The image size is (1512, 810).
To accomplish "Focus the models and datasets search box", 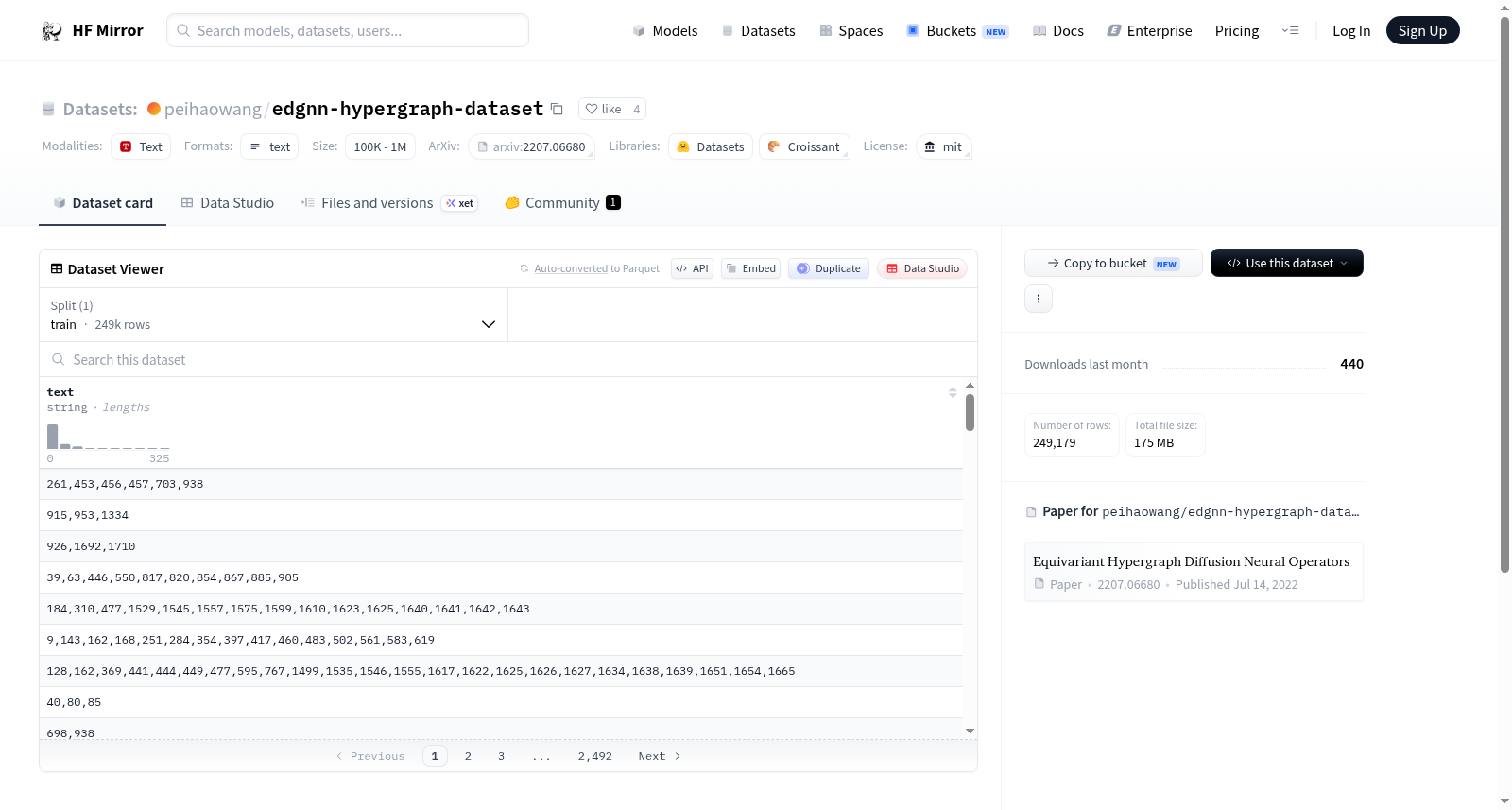I will [348, 30].
